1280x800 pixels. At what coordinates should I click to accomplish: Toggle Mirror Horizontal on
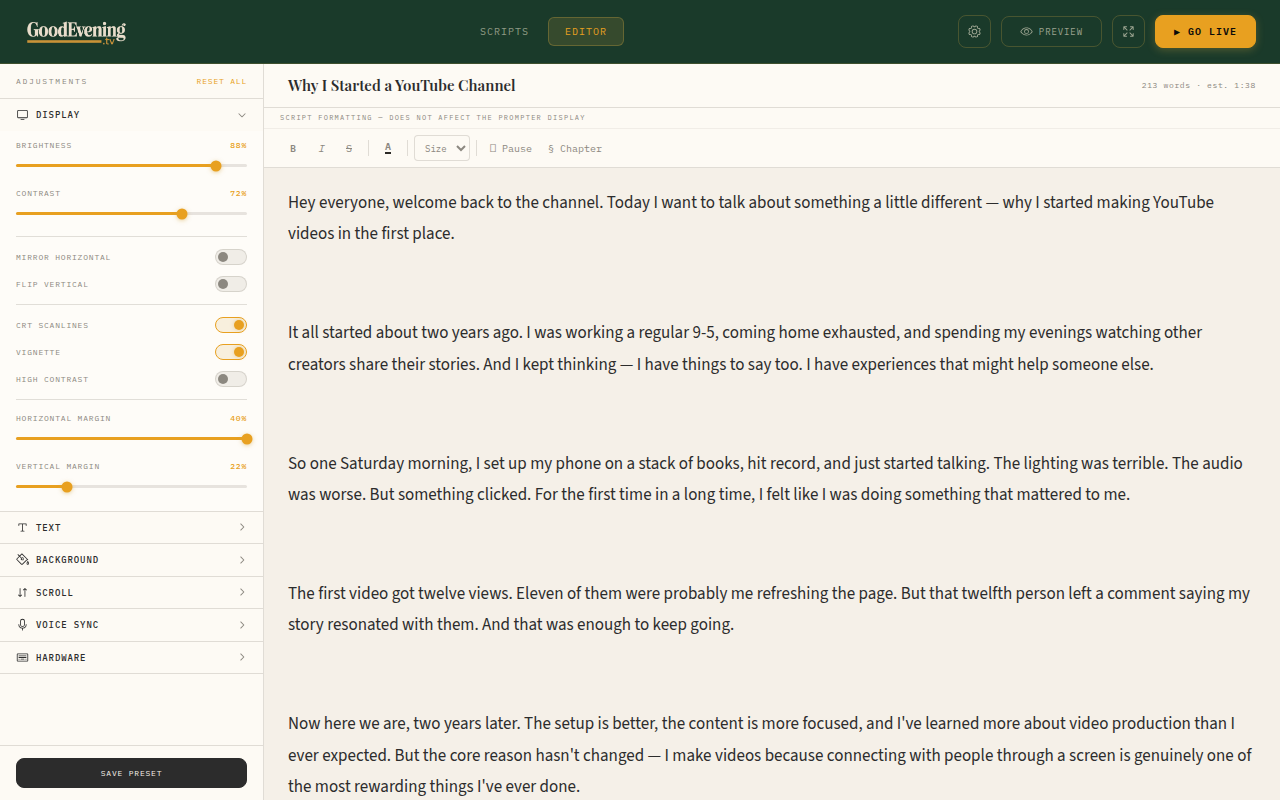click(230, 257)
